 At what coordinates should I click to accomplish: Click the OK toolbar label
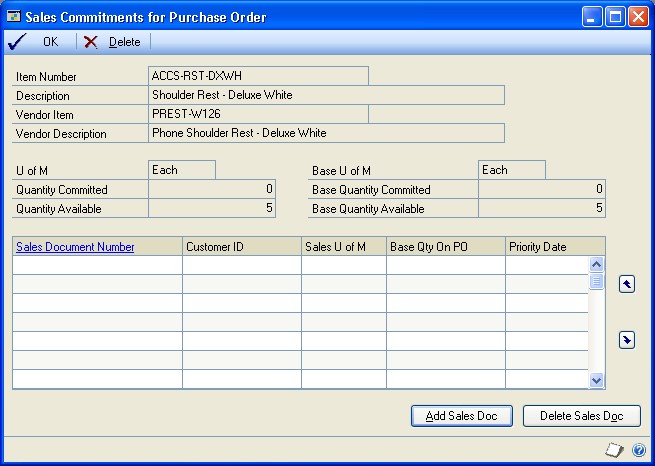[x=51, y=42]
